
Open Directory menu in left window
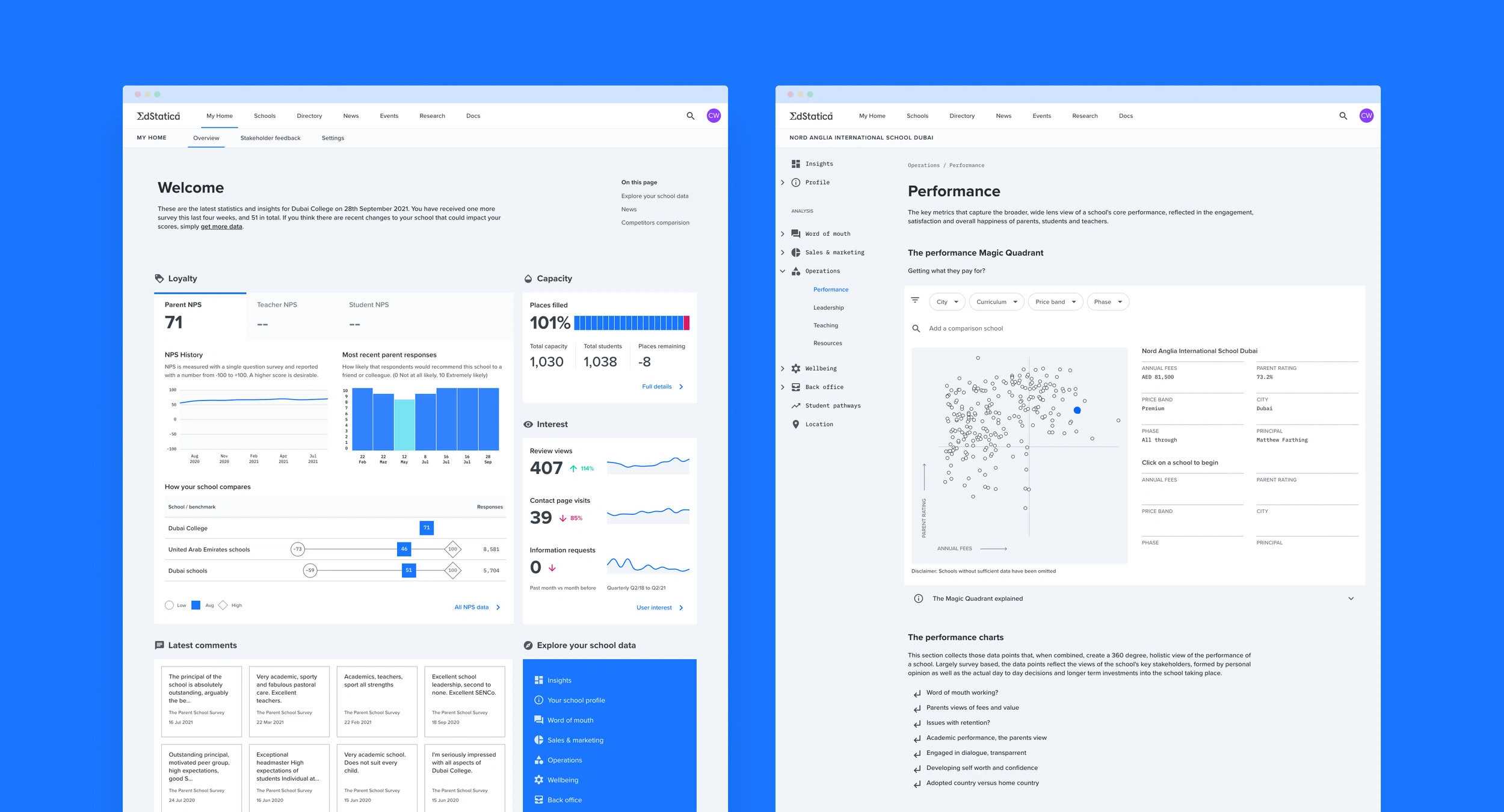(309, 116)
